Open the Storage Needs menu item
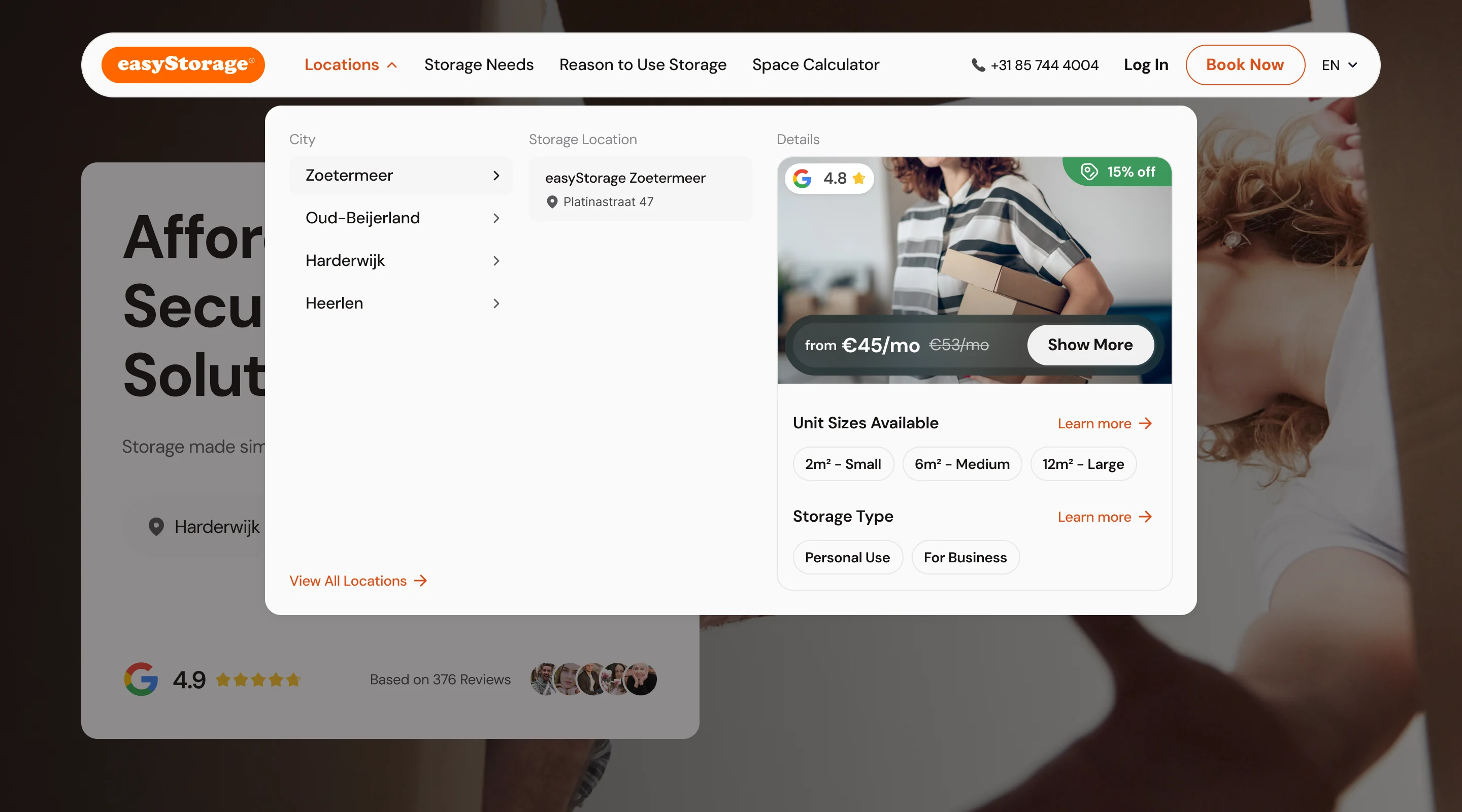1462x812 pixels. point(478,64)
